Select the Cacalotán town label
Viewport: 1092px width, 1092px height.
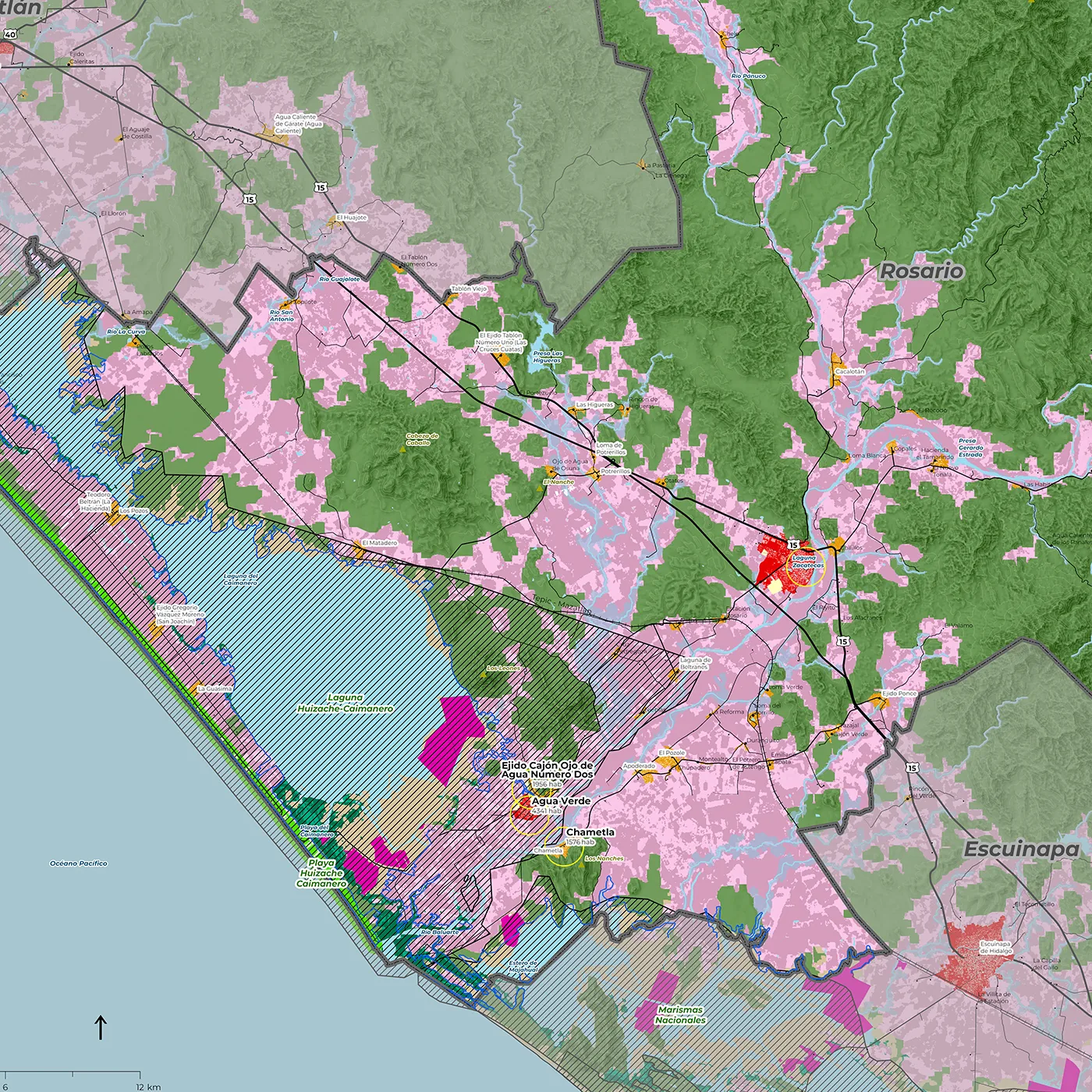pos(849,372)
